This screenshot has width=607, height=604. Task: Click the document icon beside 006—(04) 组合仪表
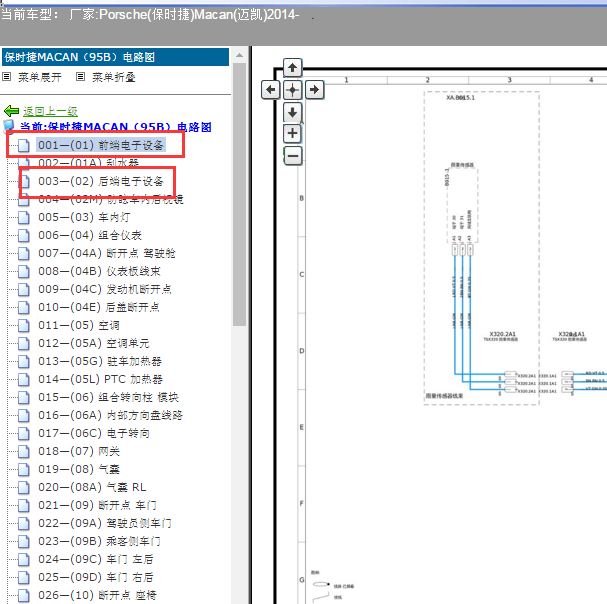(x=24, y=235)
